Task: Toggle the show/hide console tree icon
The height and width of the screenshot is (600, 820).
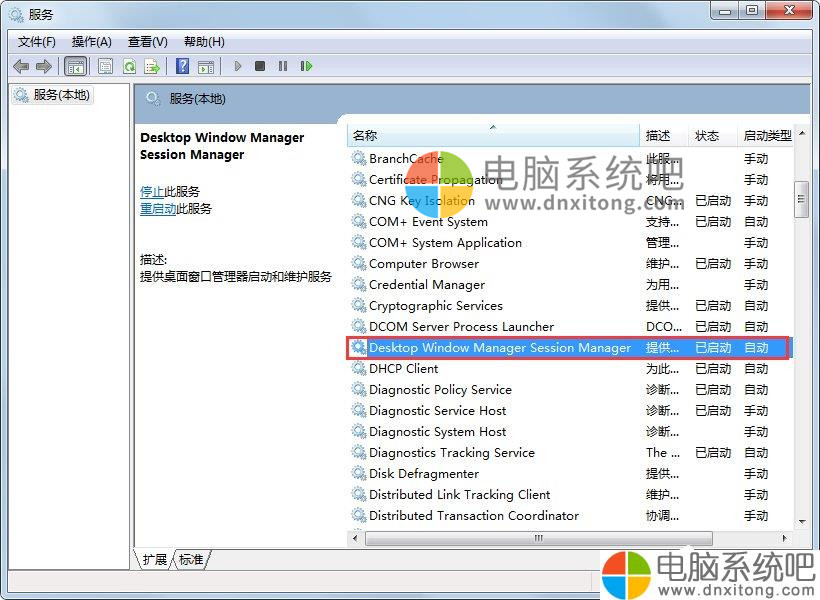Action: (x=75, y=66)
